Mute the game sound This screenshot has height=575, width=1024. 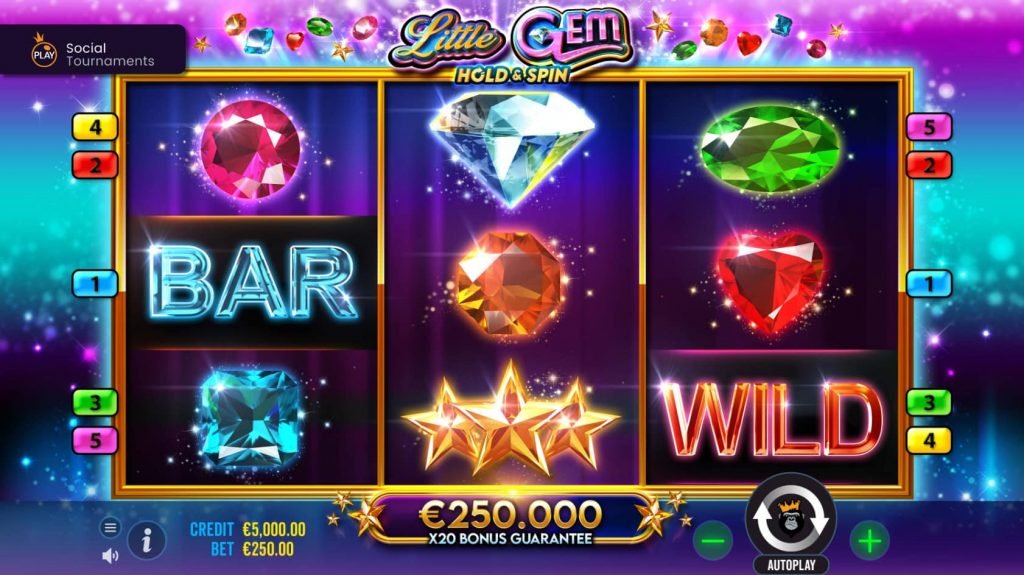click(110, 556)
